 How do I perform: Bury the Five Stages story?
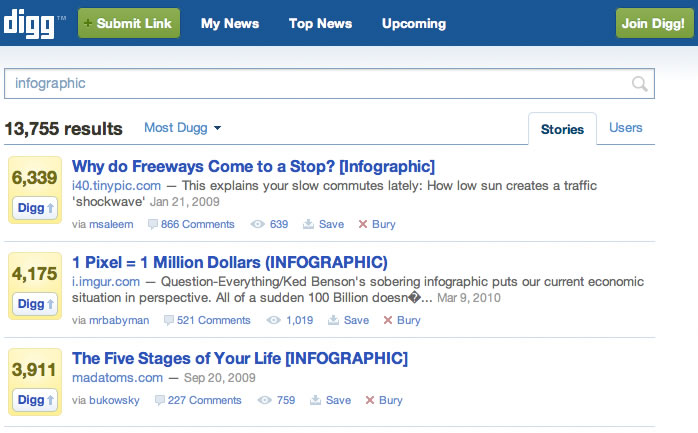[x=384, y=400]
